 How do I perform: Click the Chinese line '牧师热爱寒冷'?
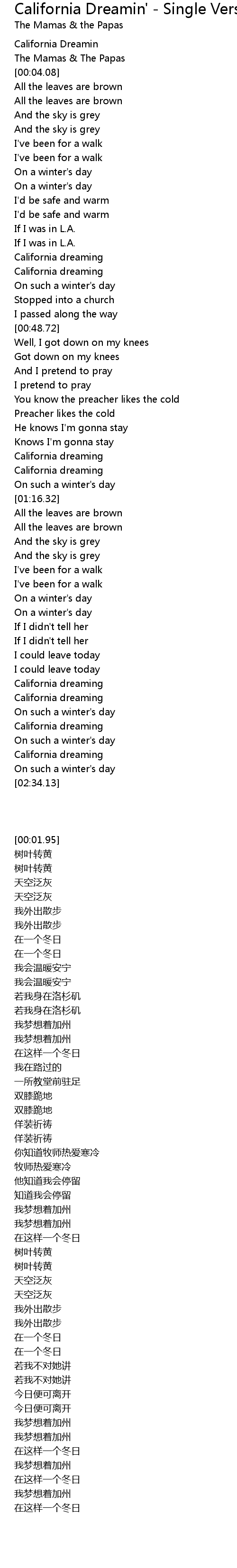tap(43, 1167)
